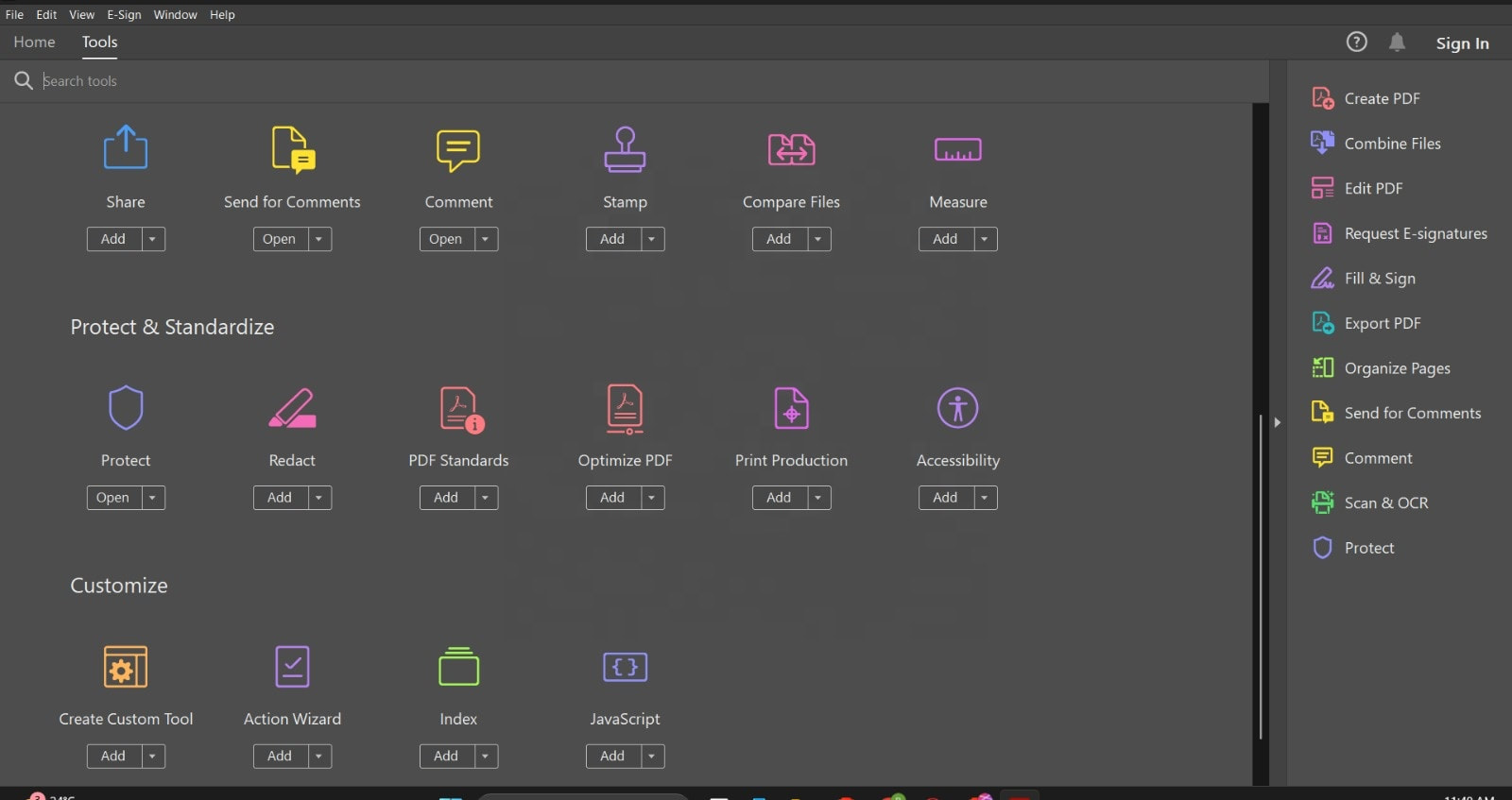The width and height of the screenshot is (1512, 800).
Task: Select the JavaScript tool icon
Action: tap(625, 667)
